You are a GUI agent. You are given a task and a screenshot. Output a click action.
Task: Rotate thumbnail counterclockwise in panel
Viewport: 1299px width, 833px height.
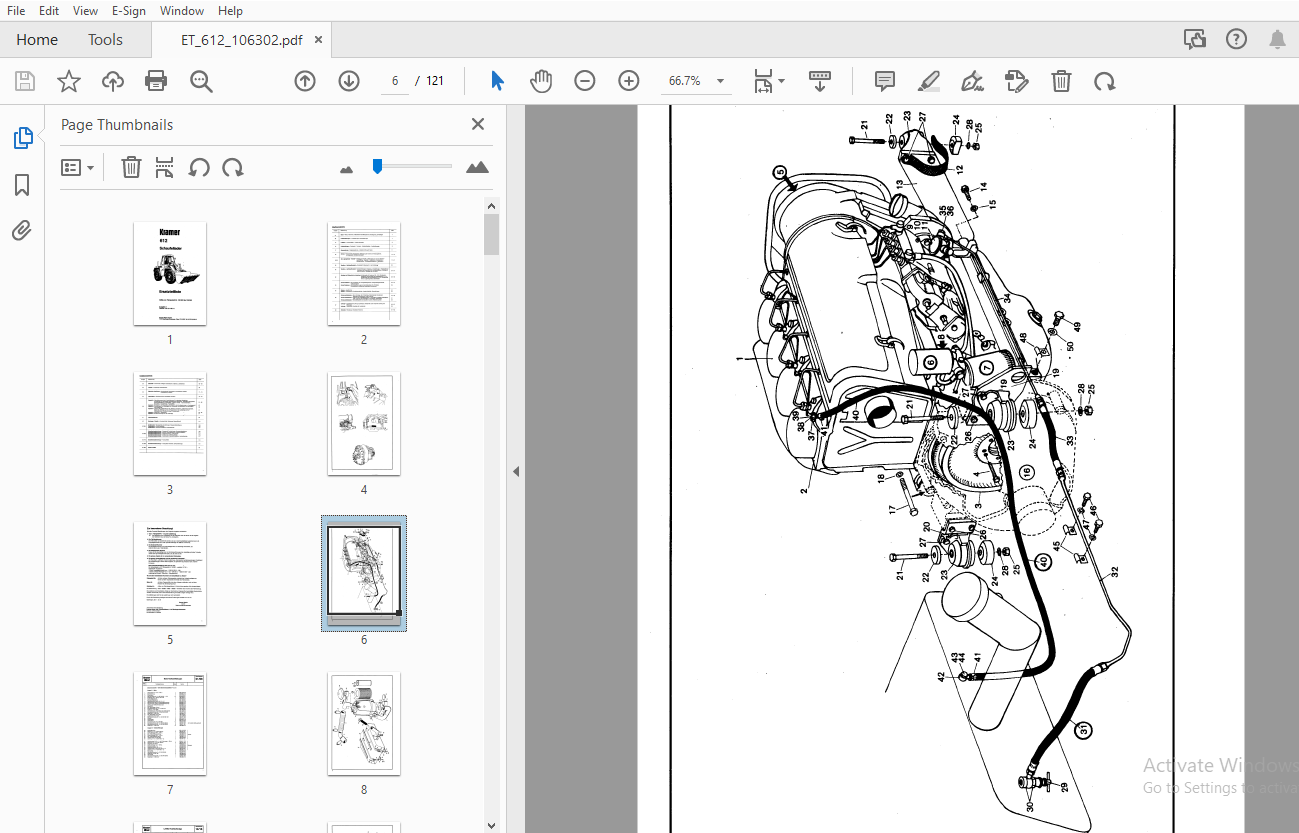[199, 167]
